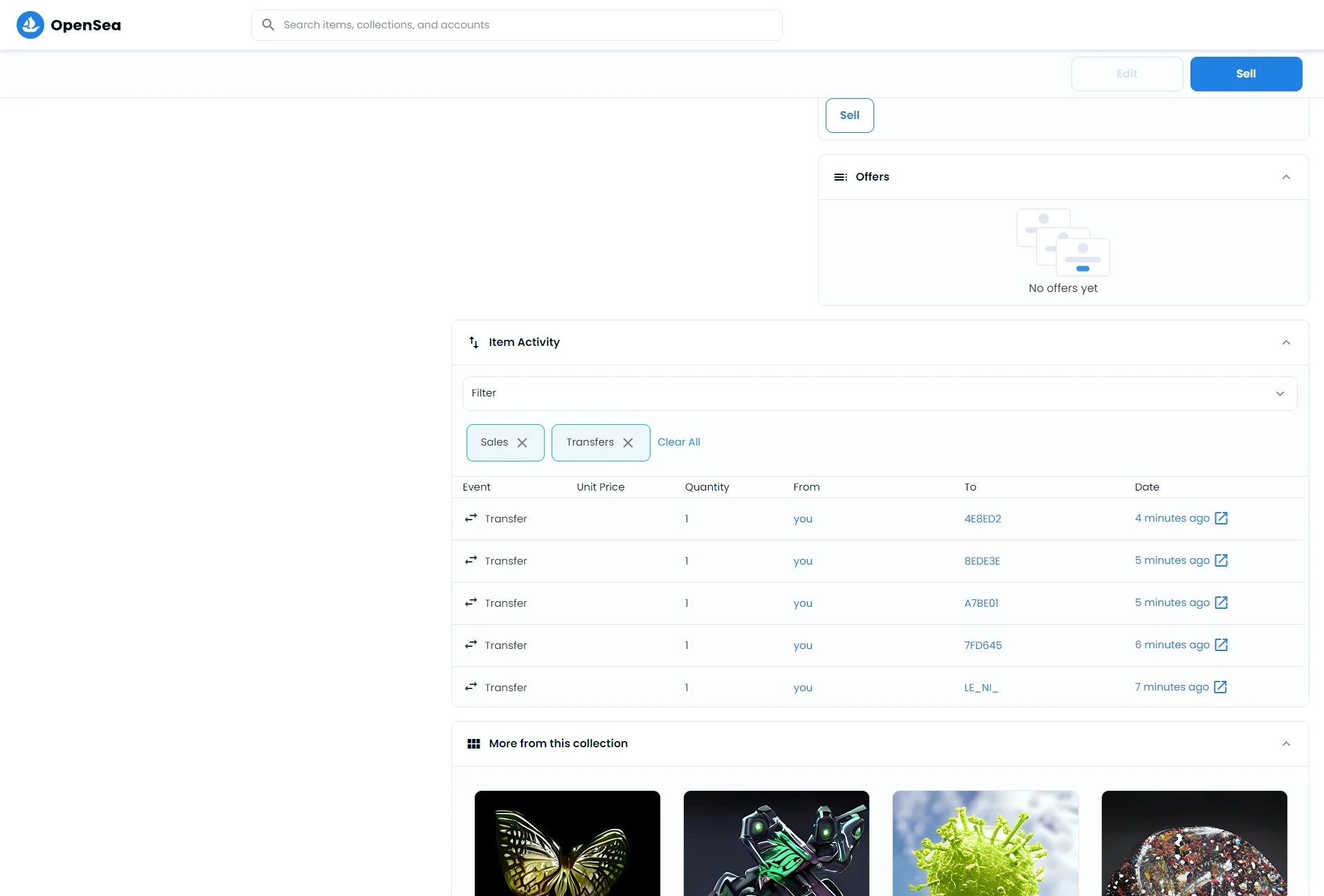Click the 7 minutes ago date link
The image size is (1324, 896).
1171,687
